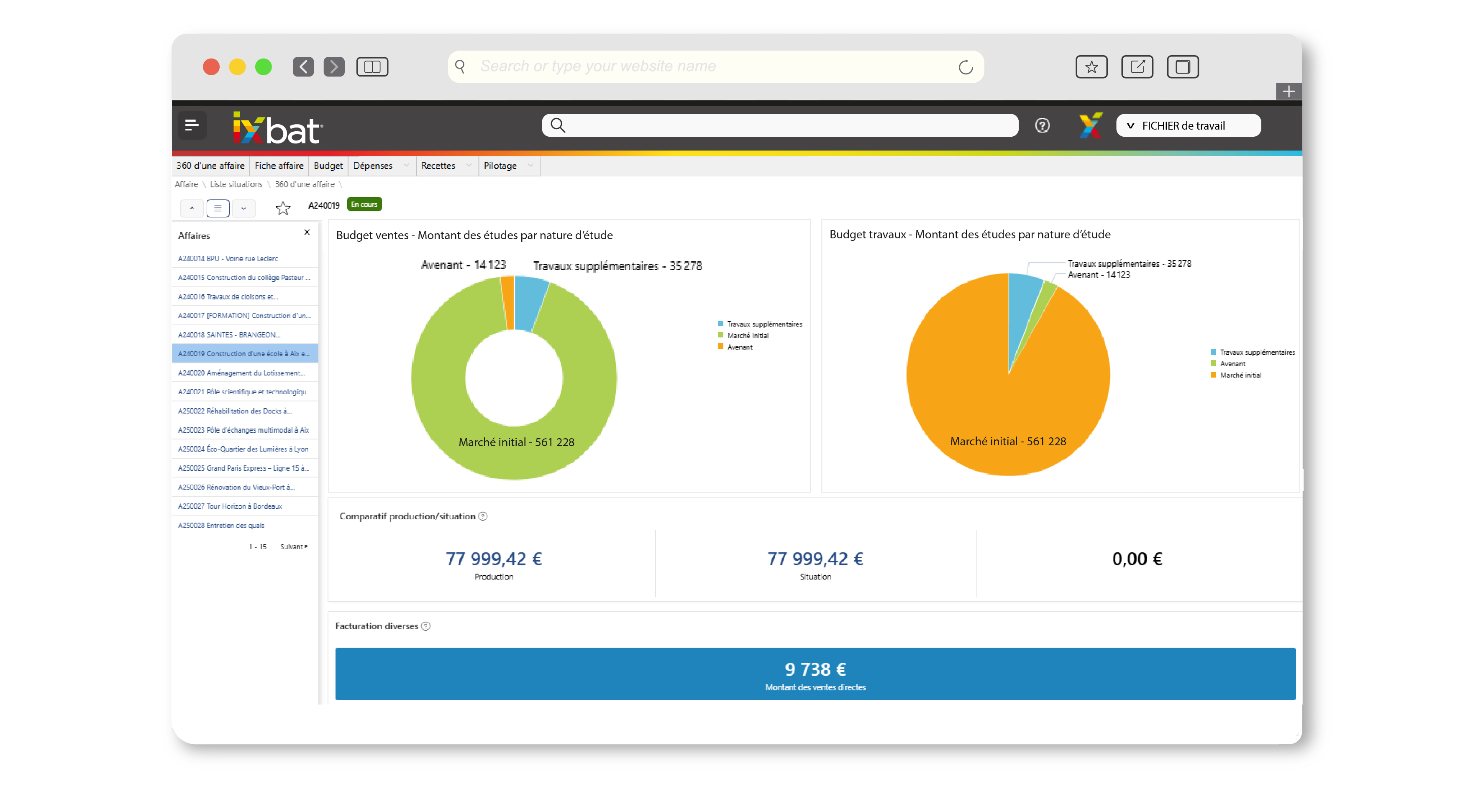Toggle Travaux supplémentaires legend in ventes chart
Image resolution: width=1468 pixels, height=812 pixels.
763,324
